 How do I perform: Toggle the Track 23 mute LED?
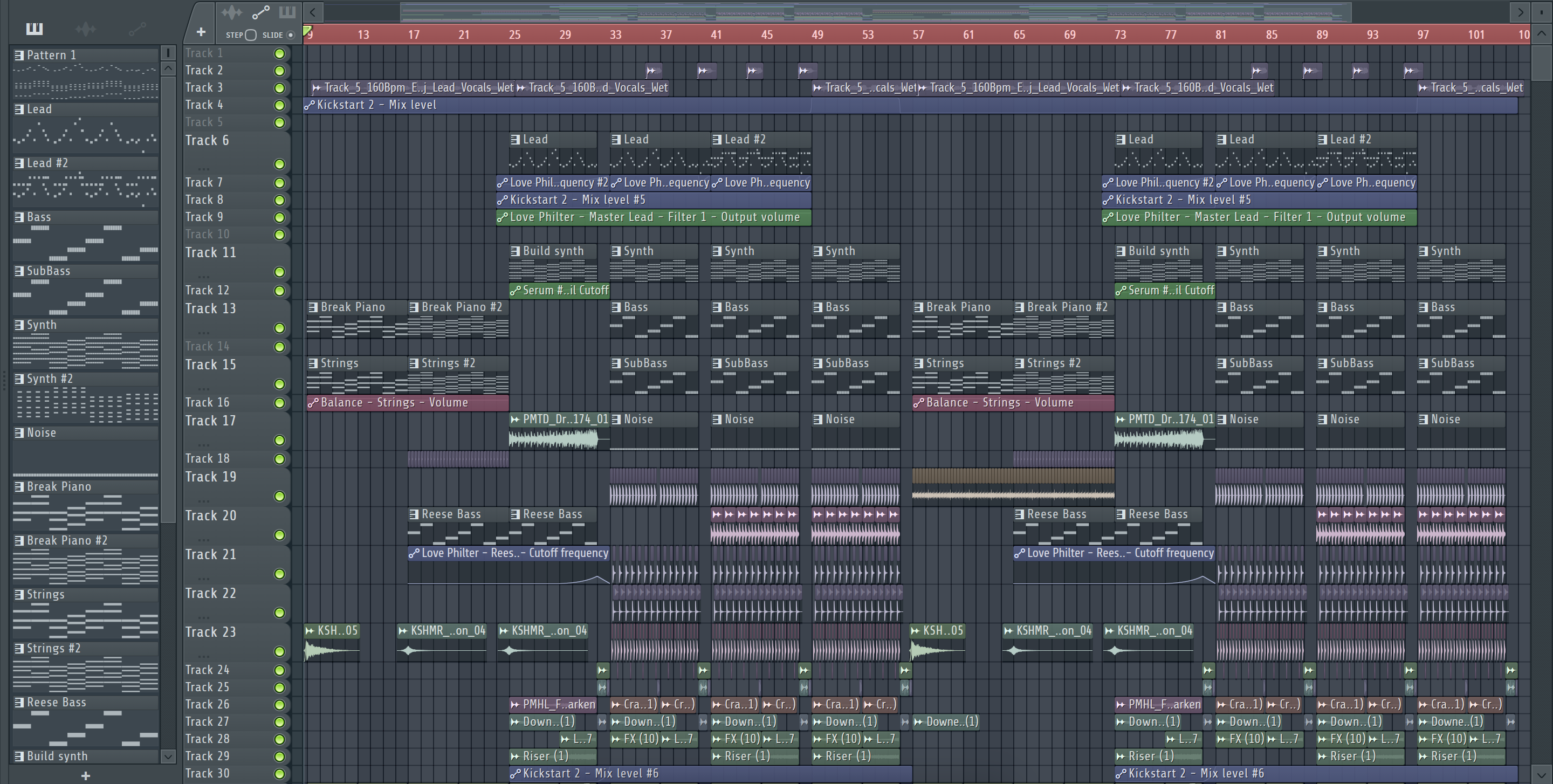point(280,651)
